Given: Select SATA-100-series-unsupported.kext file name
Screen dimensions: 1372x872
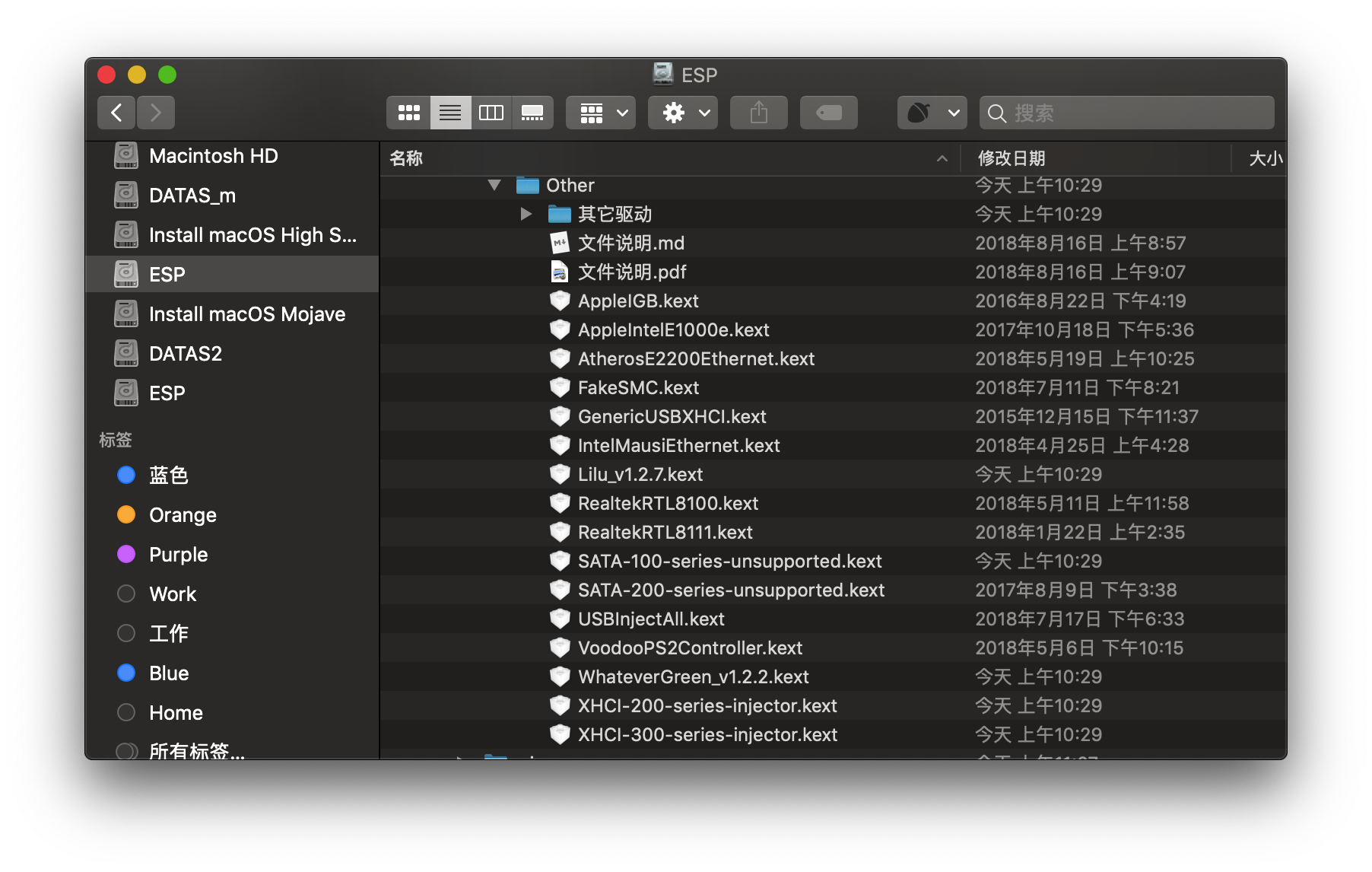Looking at the screenshot, I should [x=730, y=561].
